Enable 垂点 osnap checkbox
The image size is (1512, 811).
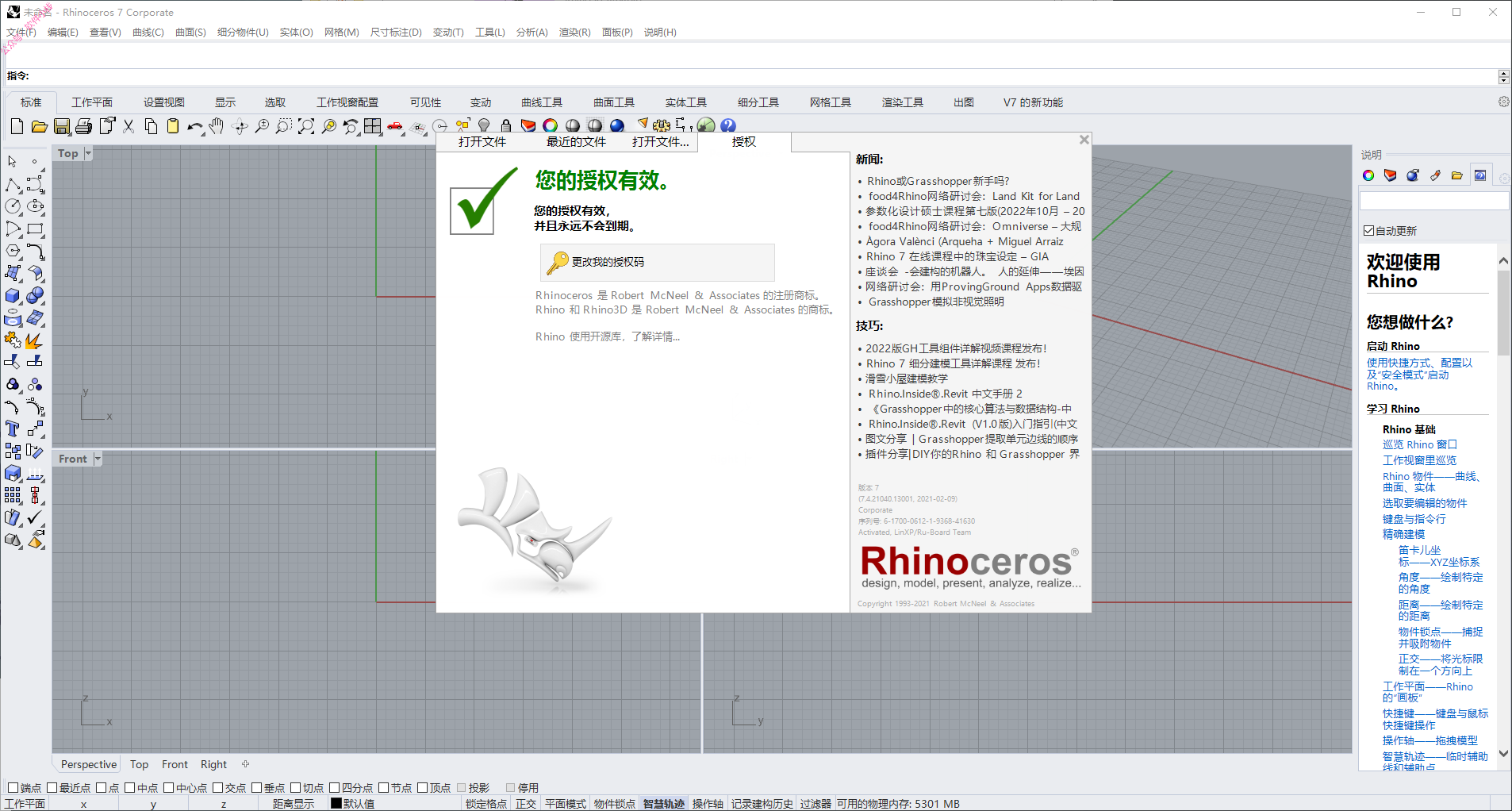click(x=257, y=788)
